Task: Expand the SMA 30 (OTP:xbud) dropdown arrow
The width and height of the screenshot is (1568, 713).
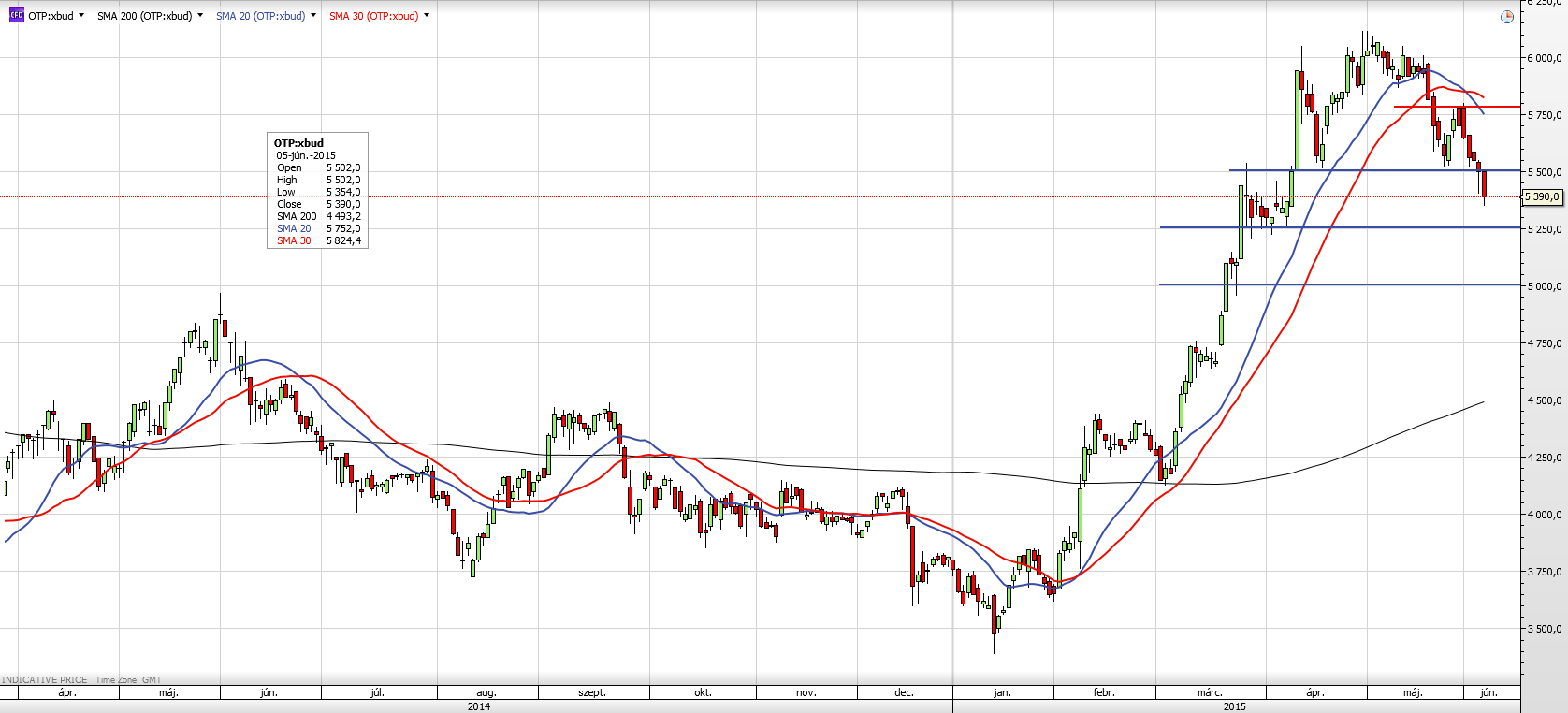Action: 427,15
